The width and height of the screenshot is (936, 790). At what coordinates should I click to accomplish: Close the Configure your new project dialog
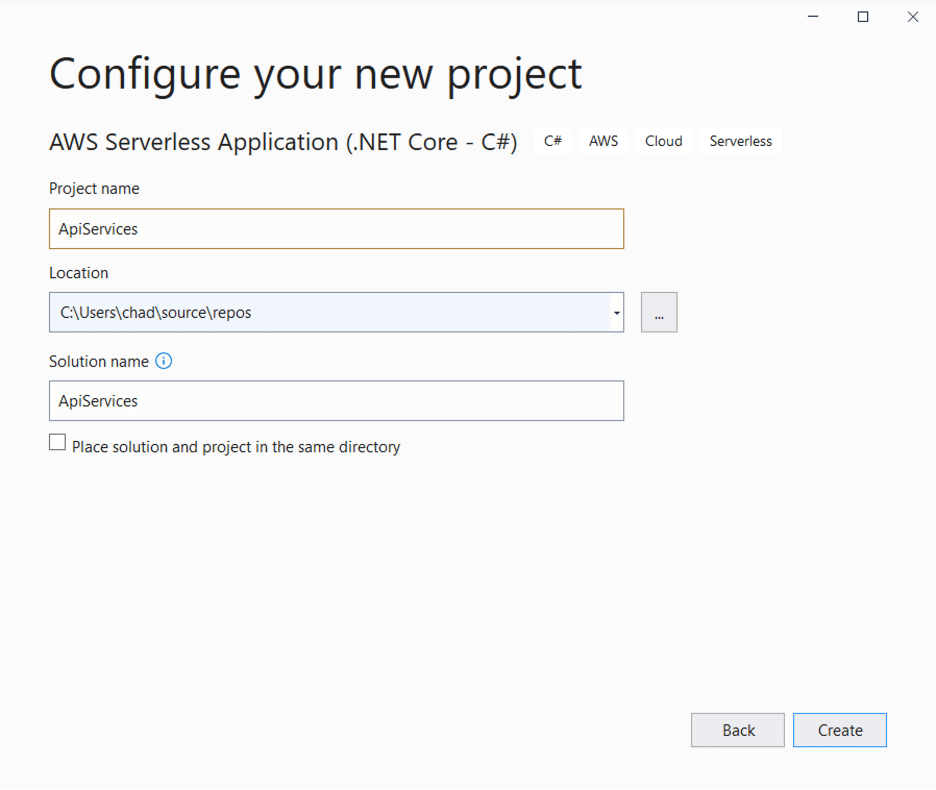pos(913,17)
